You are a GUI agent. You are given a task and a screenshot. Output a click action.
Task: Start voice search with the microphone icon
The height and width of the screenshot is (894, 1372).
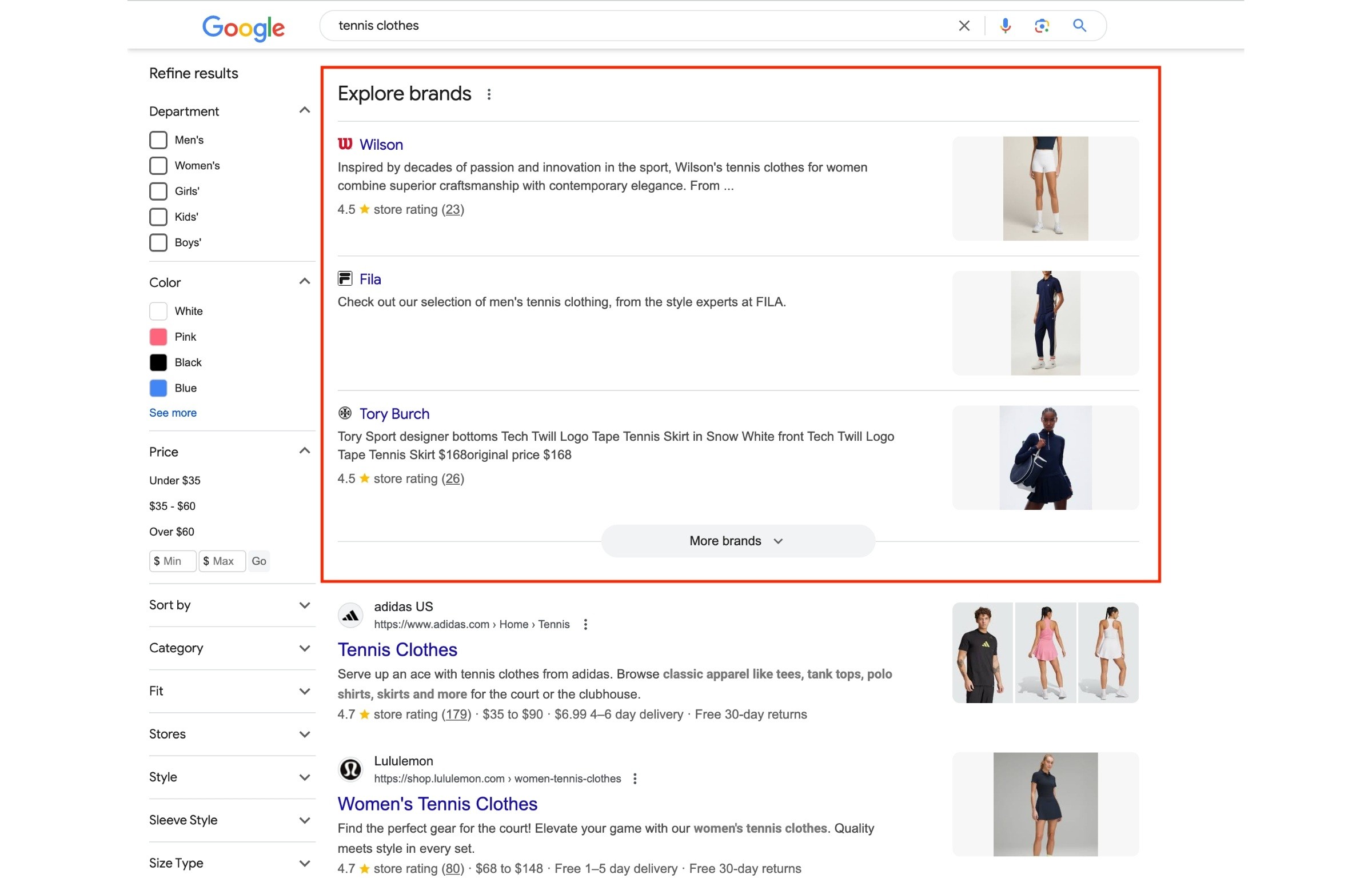click(x=1005, y=26)
